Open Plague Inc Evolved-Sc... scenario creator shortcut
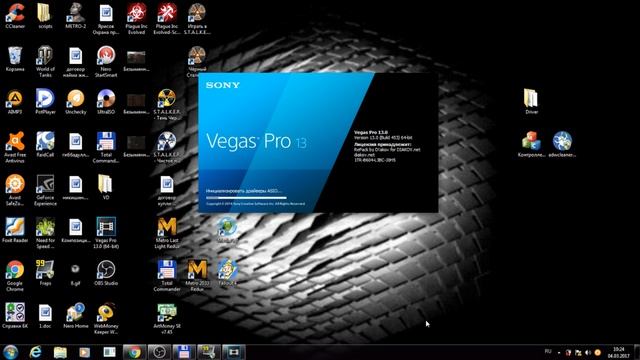640x360 pixels. [167, 18]
